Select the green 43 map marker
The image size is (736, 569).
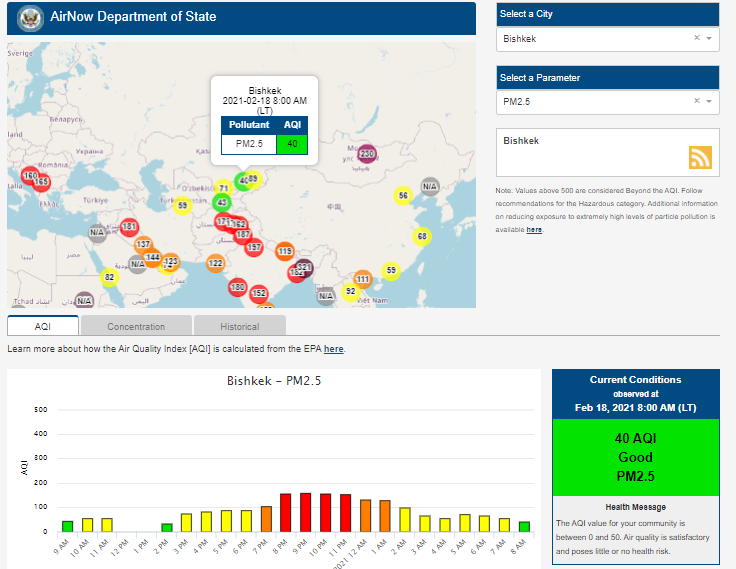[x=222, y=202]
